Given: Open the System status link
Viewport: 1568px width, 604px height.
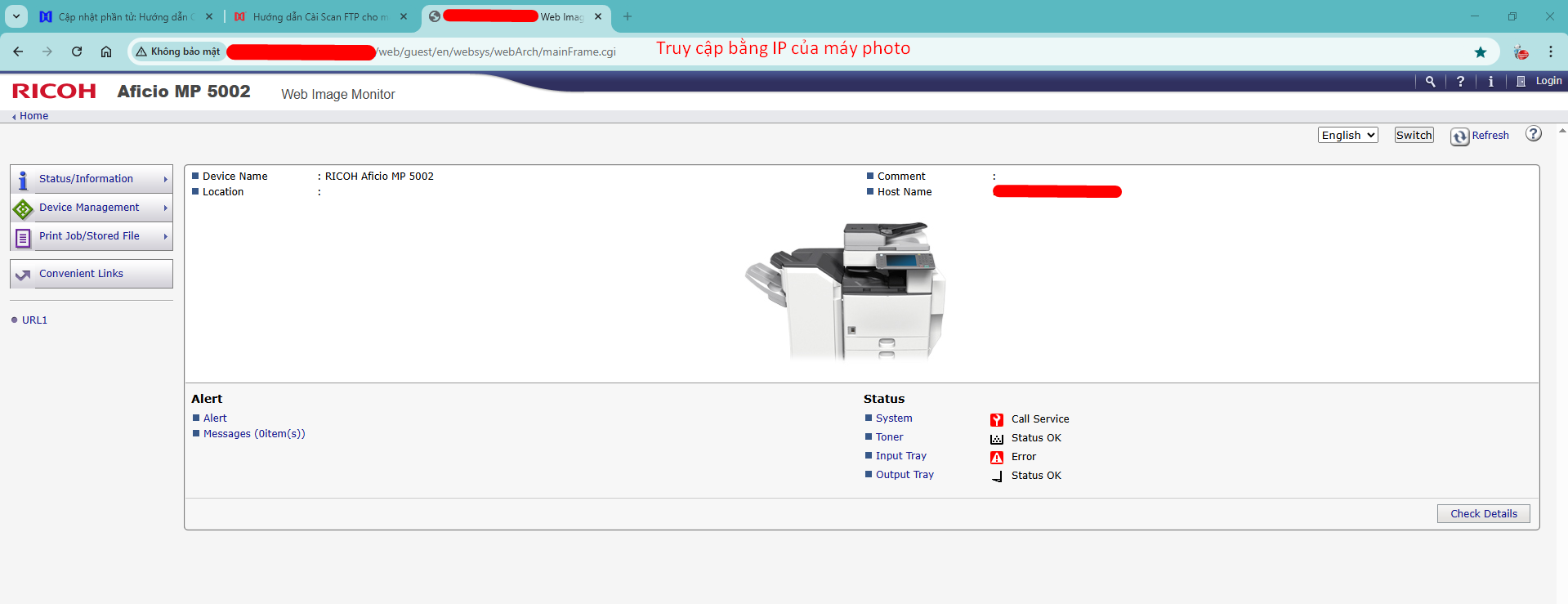Looking at the screenshot, I should point(894,418).
